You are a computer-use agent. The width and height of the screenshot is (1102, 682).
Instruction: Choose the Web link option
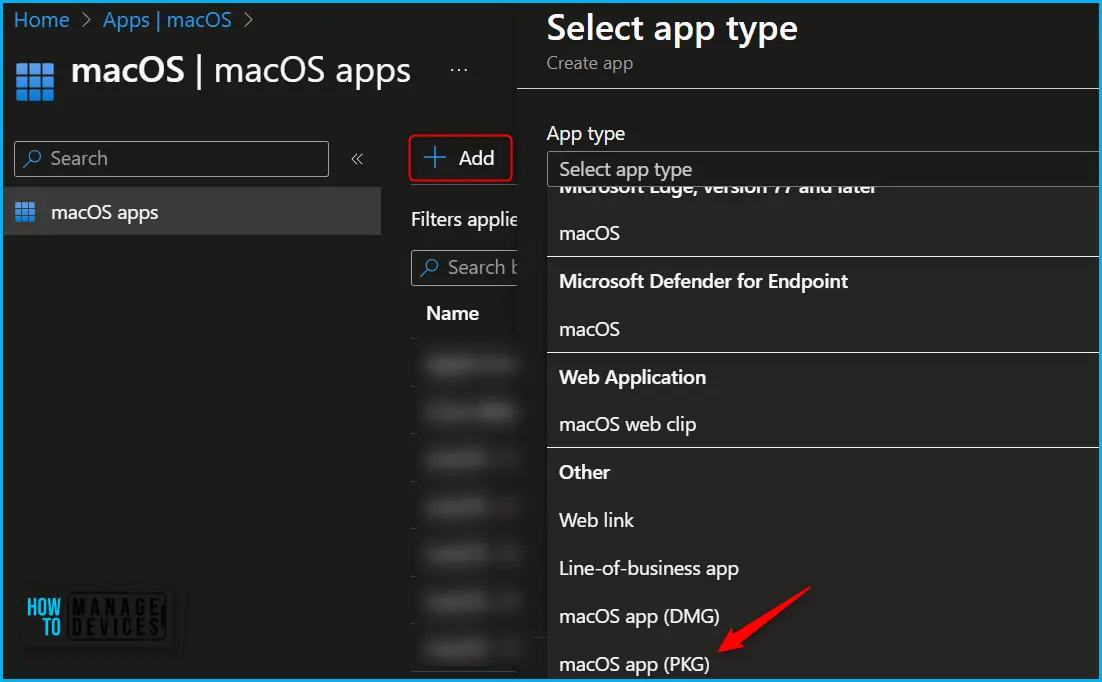click(822, 520)
